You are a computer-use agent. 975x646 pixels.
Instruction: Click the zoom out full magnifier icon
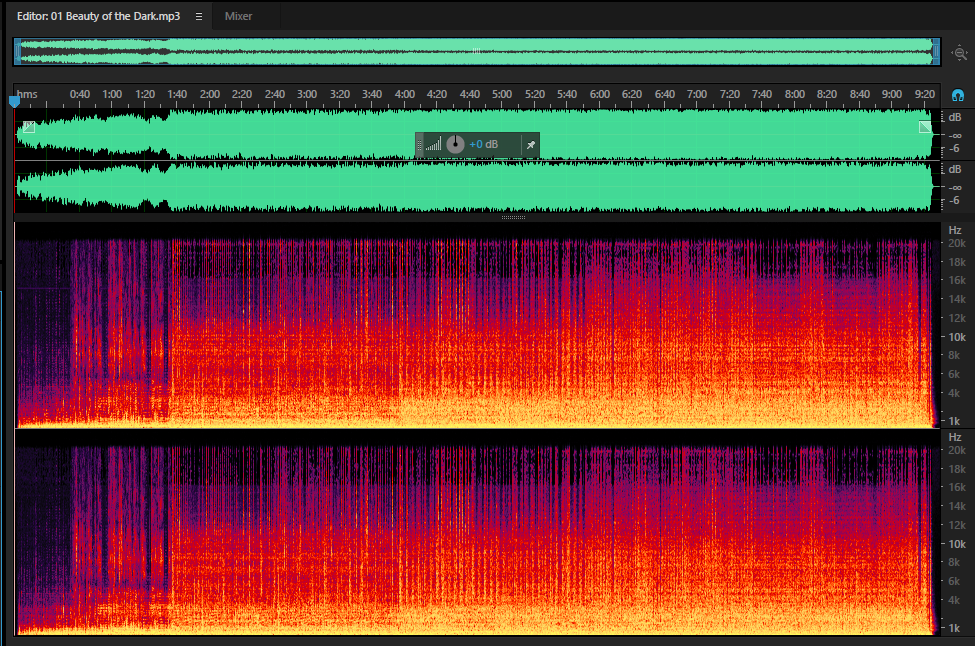pyautogui.click(x=960, y=53)
